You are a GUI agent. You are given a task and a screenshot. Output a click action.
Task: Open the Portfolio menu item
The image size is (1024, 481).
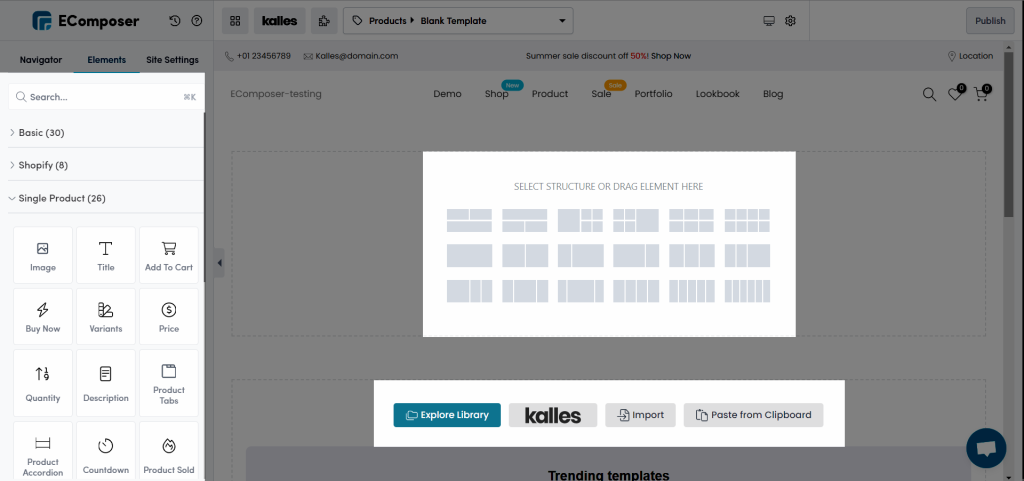point(654,94)
